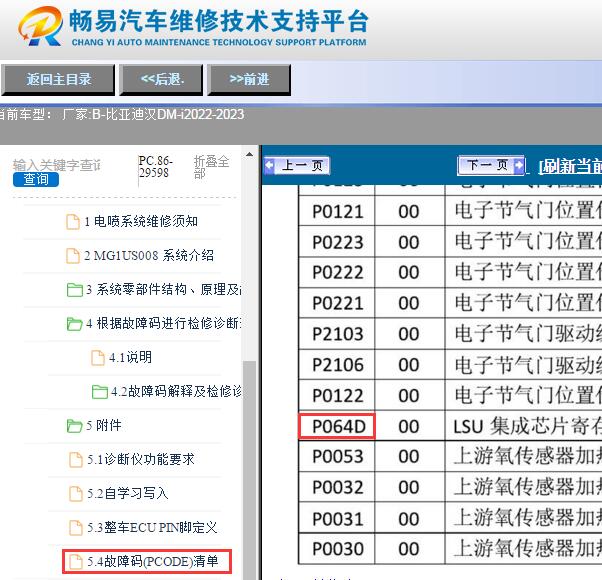The height and width of the screenshot is (580, 602).
Task: Go back with <<后退 button
Action: coord(161,79)
